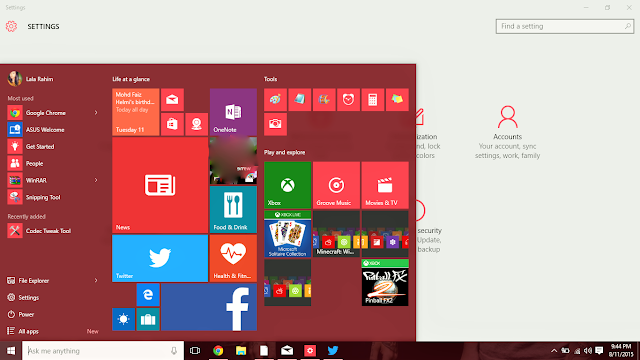Open Chrome from the taskbar
640x360 pixels.
coord(218,351)
